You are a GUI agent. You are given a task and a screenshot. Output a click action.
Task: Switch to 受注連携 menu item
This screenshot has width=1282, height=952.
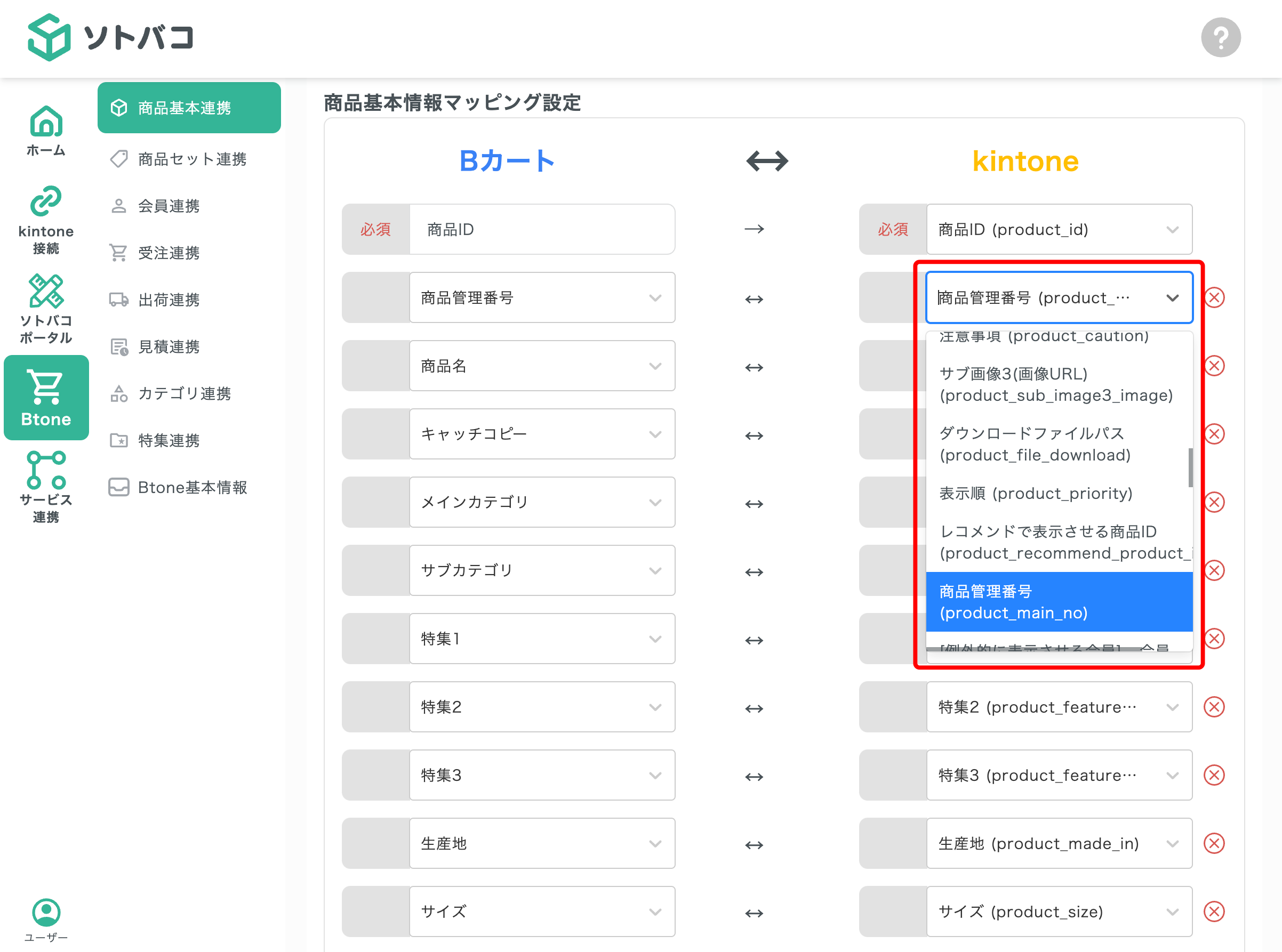[x=169, y=253]
